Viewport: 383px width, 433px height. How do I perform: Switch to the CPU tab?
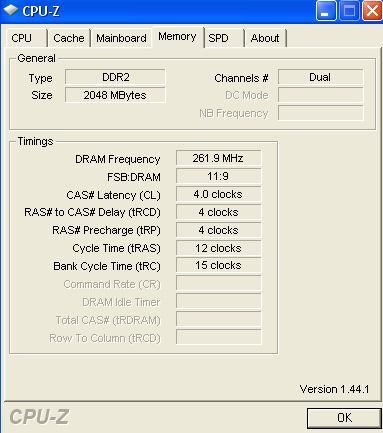click(x=26, y=38)
